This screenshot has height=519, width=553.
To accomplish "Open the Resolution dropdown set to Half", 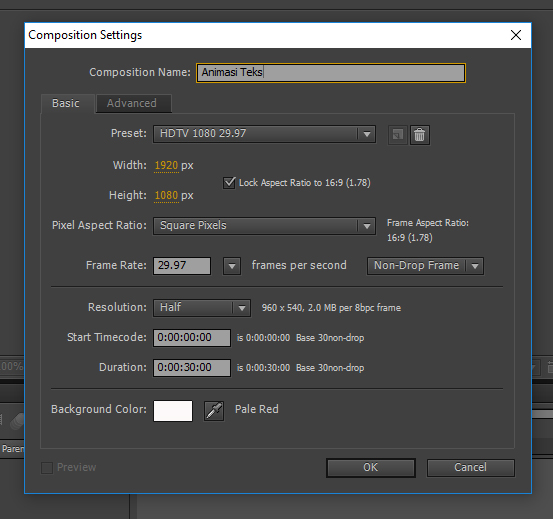I will coord(202,308).
